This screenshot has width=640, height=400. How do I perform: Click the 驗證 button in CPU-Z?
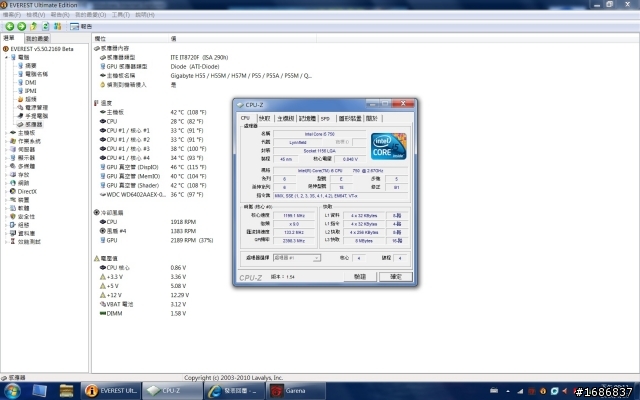pos(360,277)
